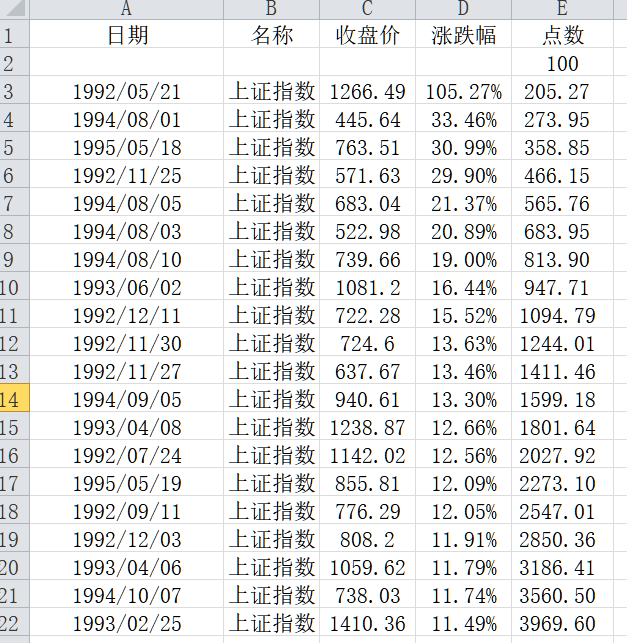Select column A header
The image size is (627, 643).
pyautogui.click(x=126, y=9)
